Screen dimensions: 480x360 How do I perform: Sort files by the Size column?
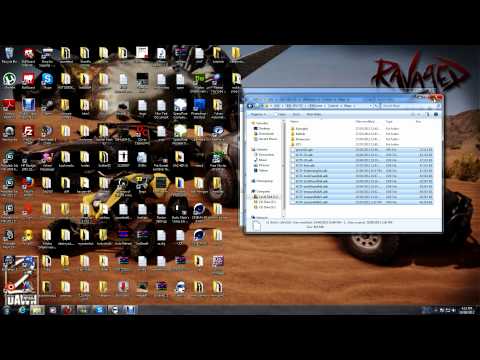[x=418, y=122]
